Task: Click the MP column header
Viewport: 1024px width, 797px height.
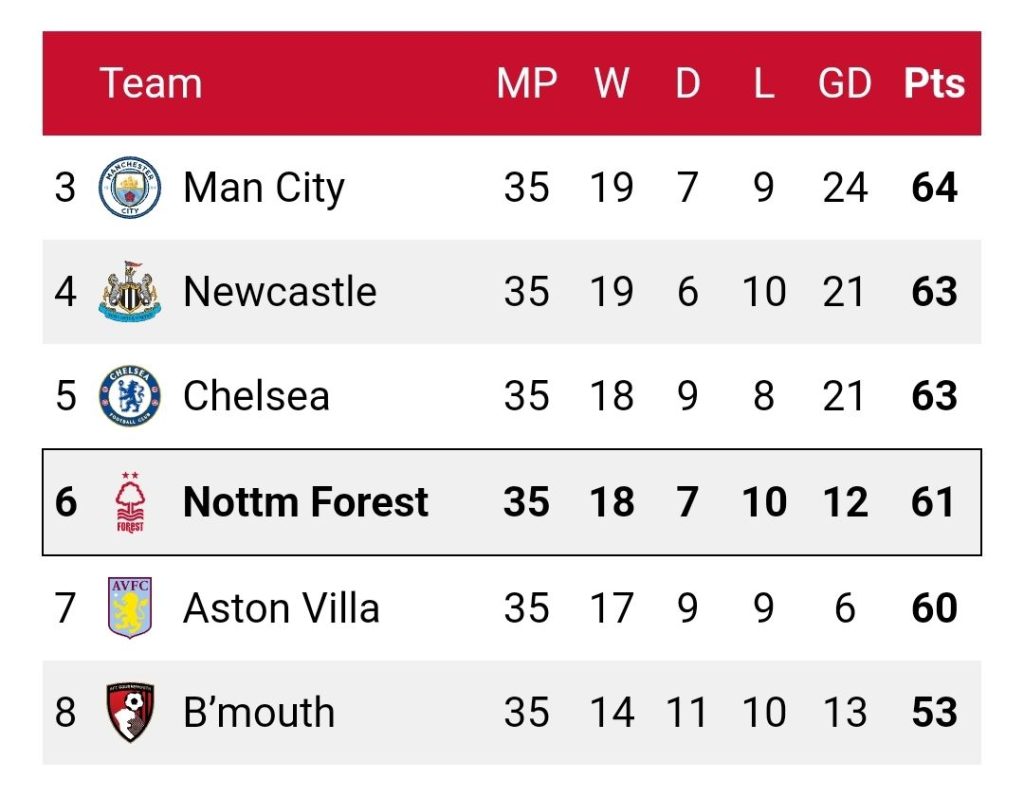Action: pyautogui.click(x=526, y=84)
